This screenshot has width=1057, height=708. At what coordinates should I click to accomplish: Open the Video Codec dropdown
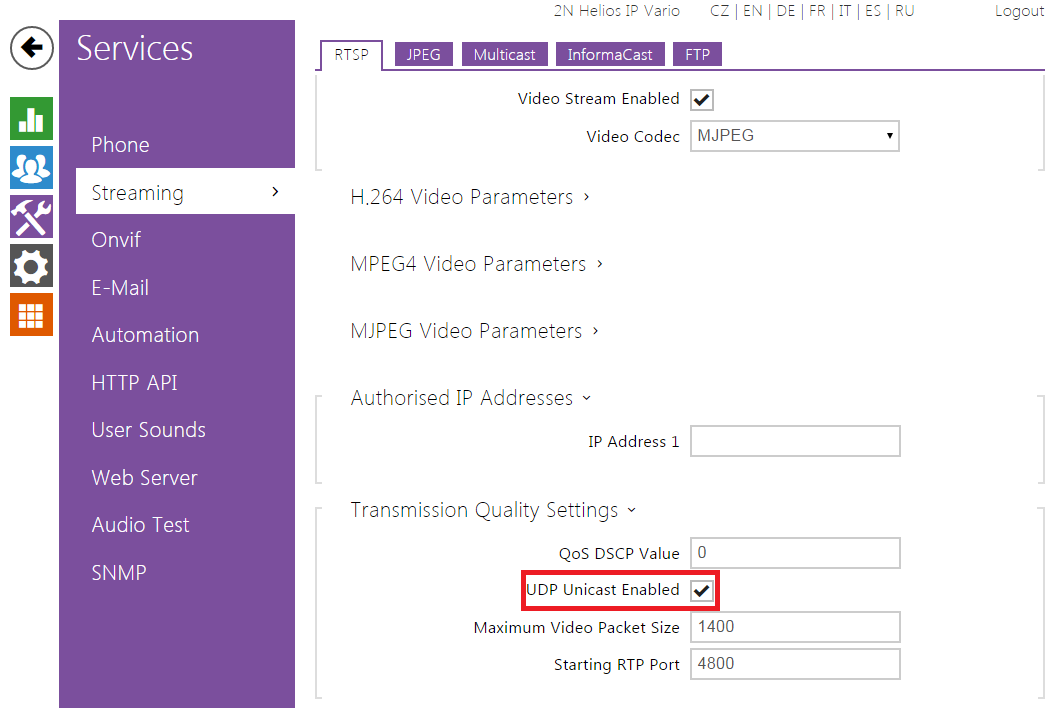pyautogui.click(x=794, y=136)
